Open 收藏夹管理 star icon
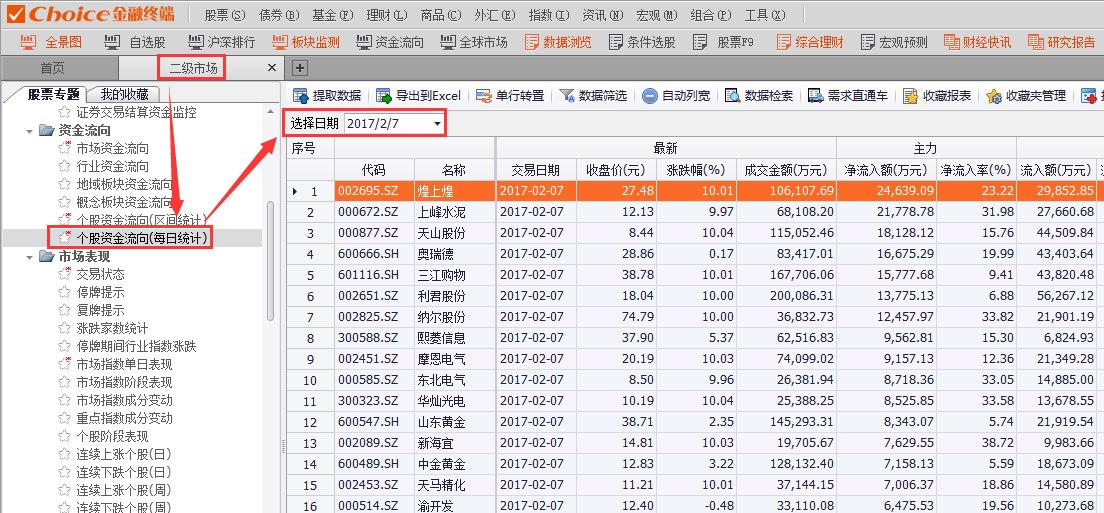The image size is (1104, 513). tap(994, 96)
